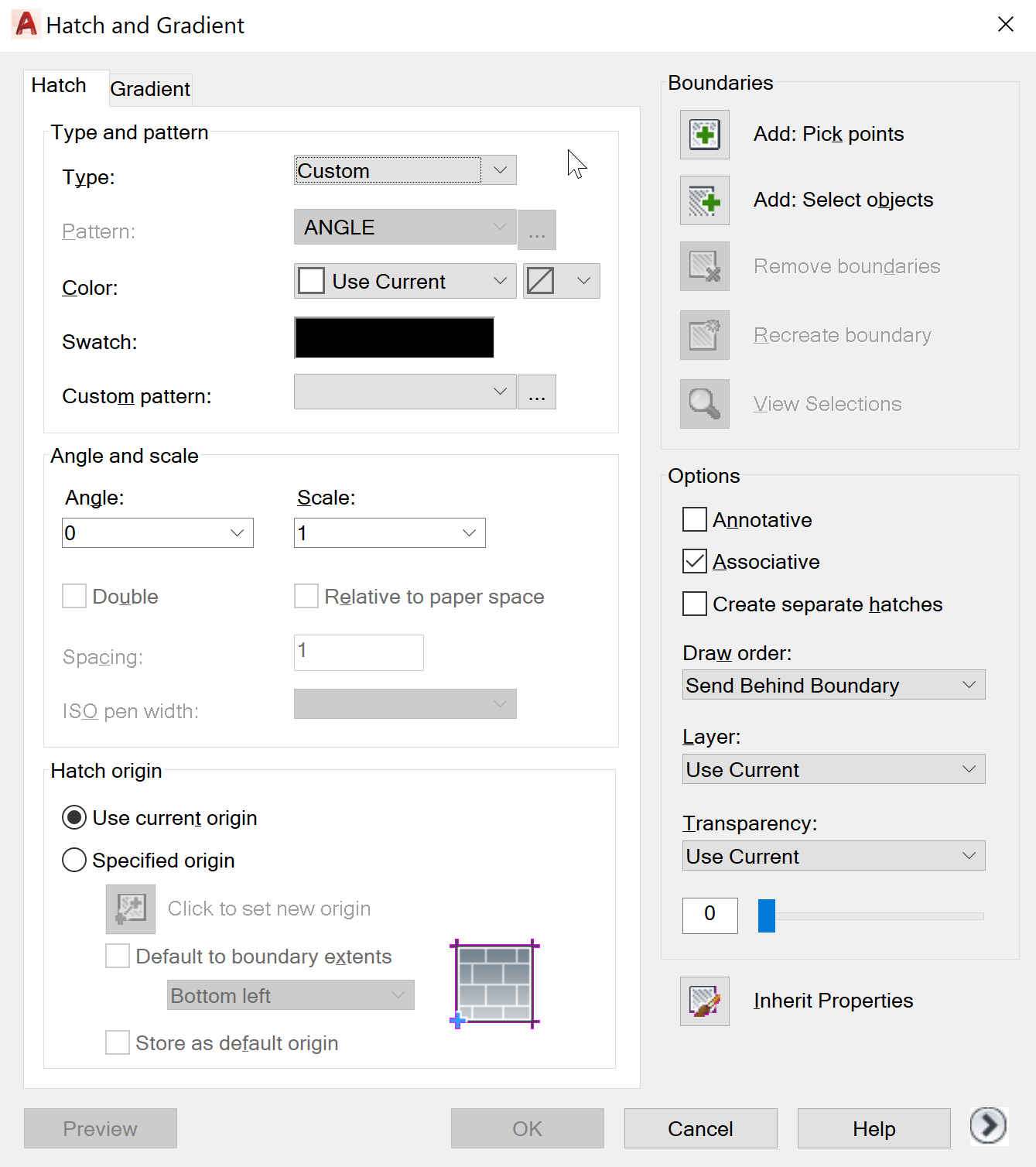Open custom pattern browse ellipsis button

[x=537, y=392]
